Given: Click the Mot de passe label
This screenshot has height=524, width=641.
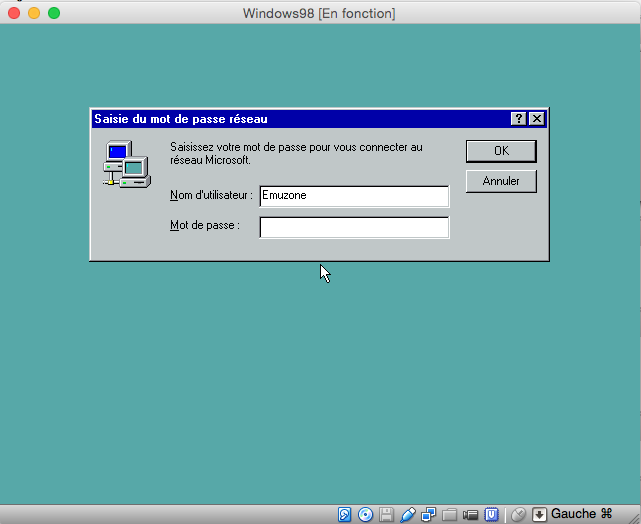Looking at the screenshot, I should [x=205, y=225].
